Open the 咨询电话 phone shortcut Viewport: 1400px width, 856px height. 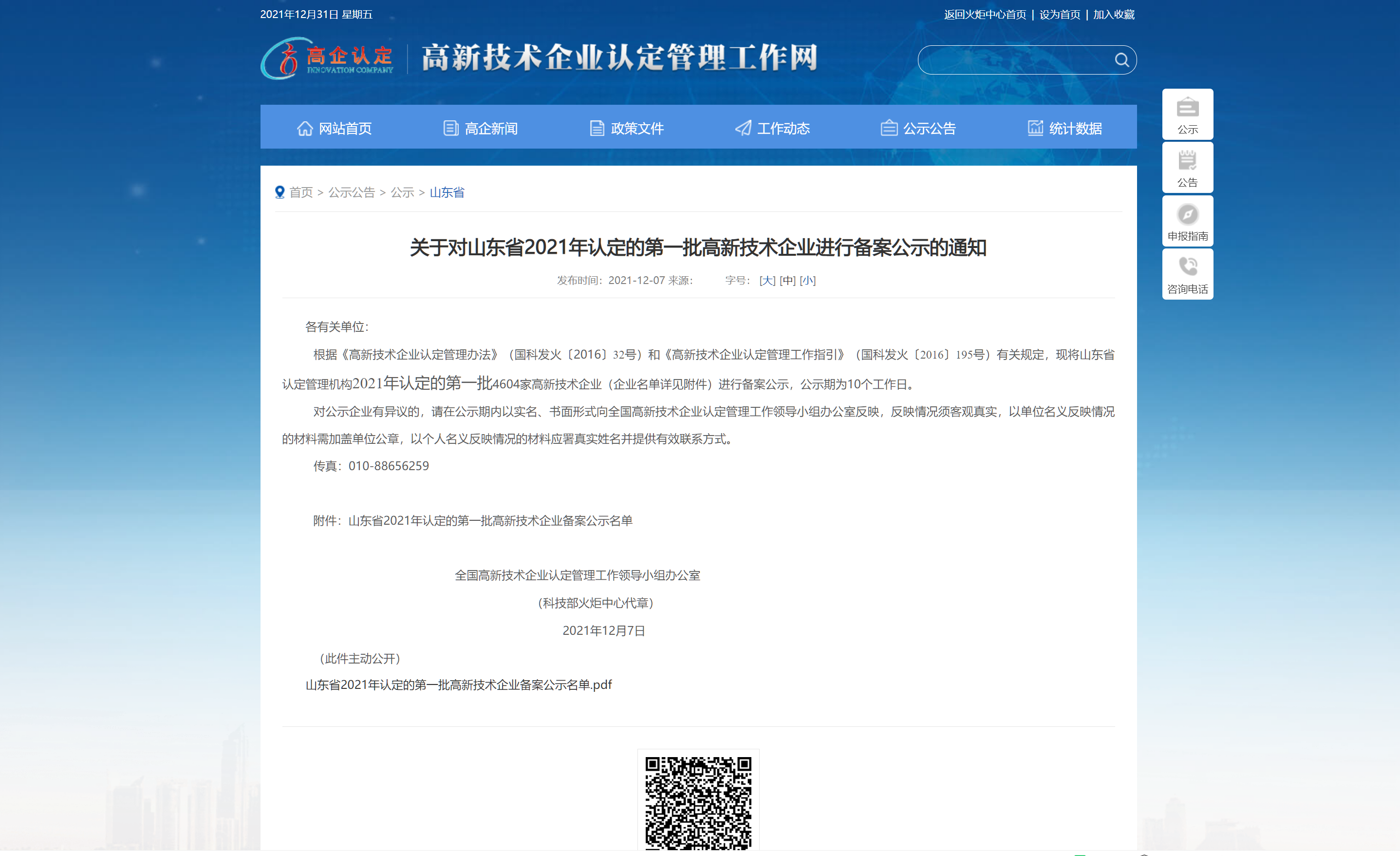click(1188, 274)
